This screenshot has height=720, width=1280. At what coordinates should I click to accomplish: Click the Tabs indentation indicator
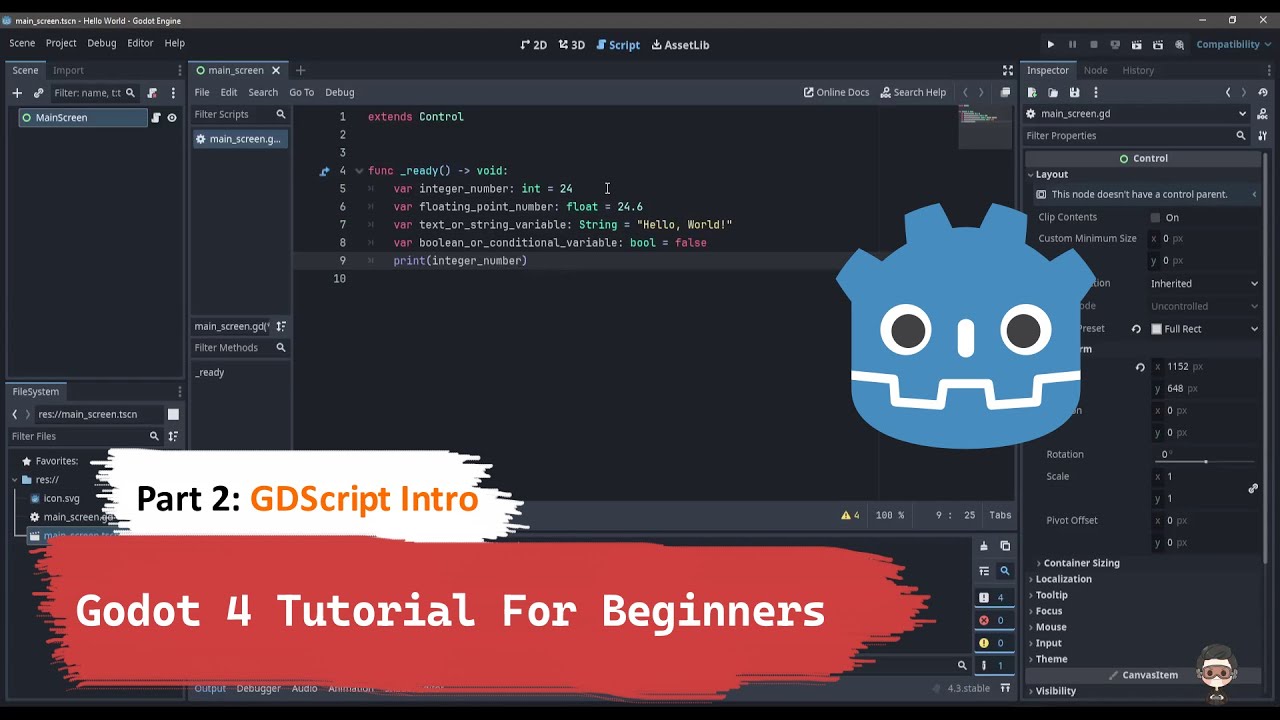[x=1000, y=515]
